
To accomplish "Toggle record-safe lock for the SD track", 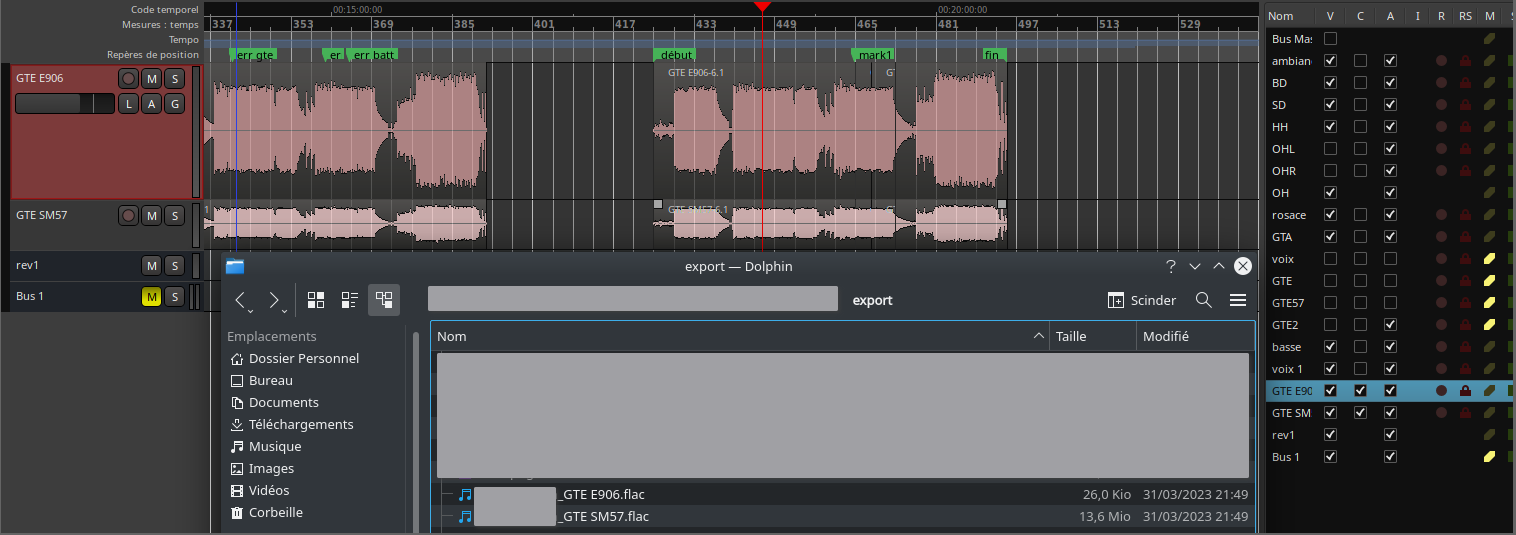I will (1465, 105).
